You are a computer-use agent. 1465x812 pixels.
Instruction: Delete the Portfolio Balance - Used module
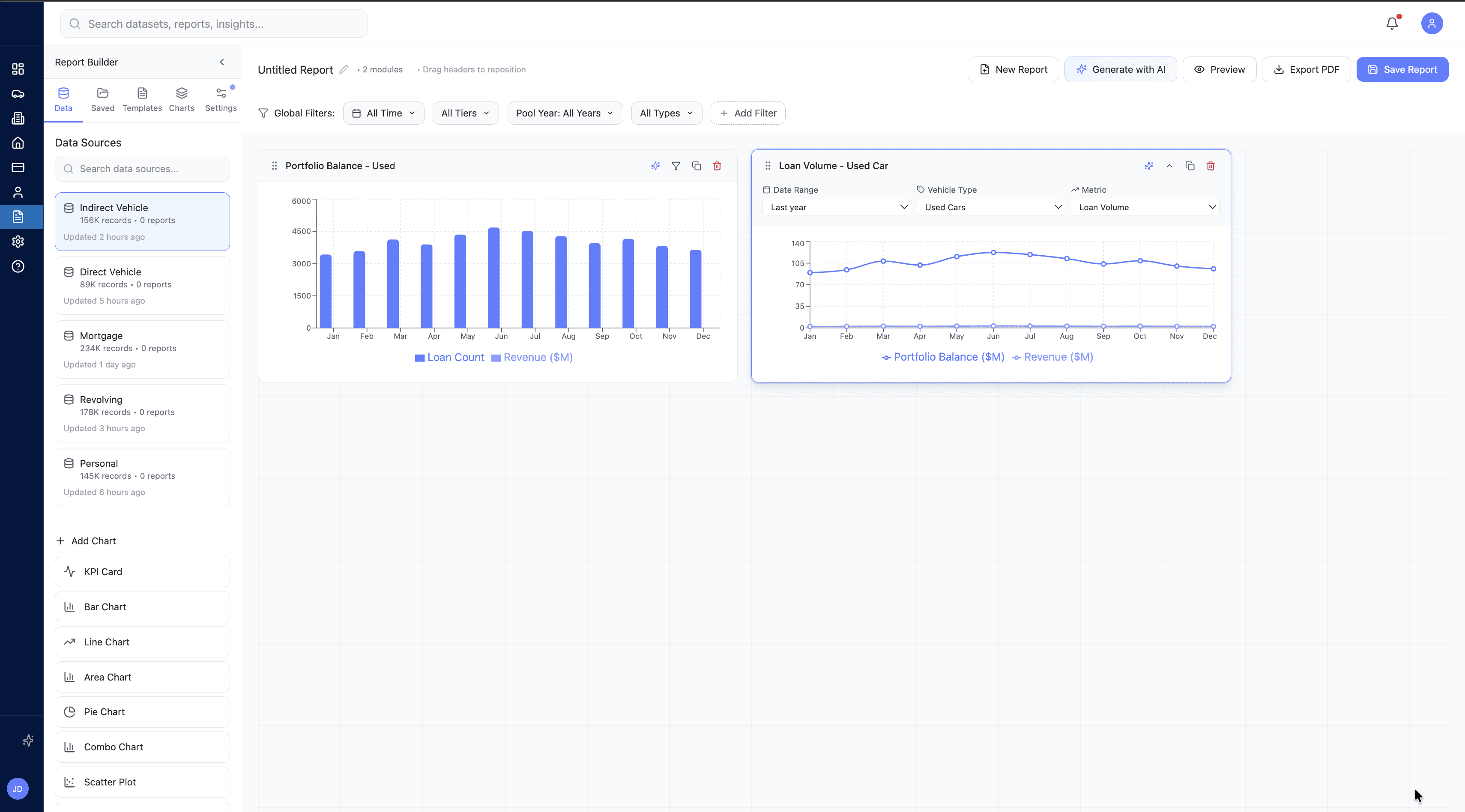click(717, 166)
